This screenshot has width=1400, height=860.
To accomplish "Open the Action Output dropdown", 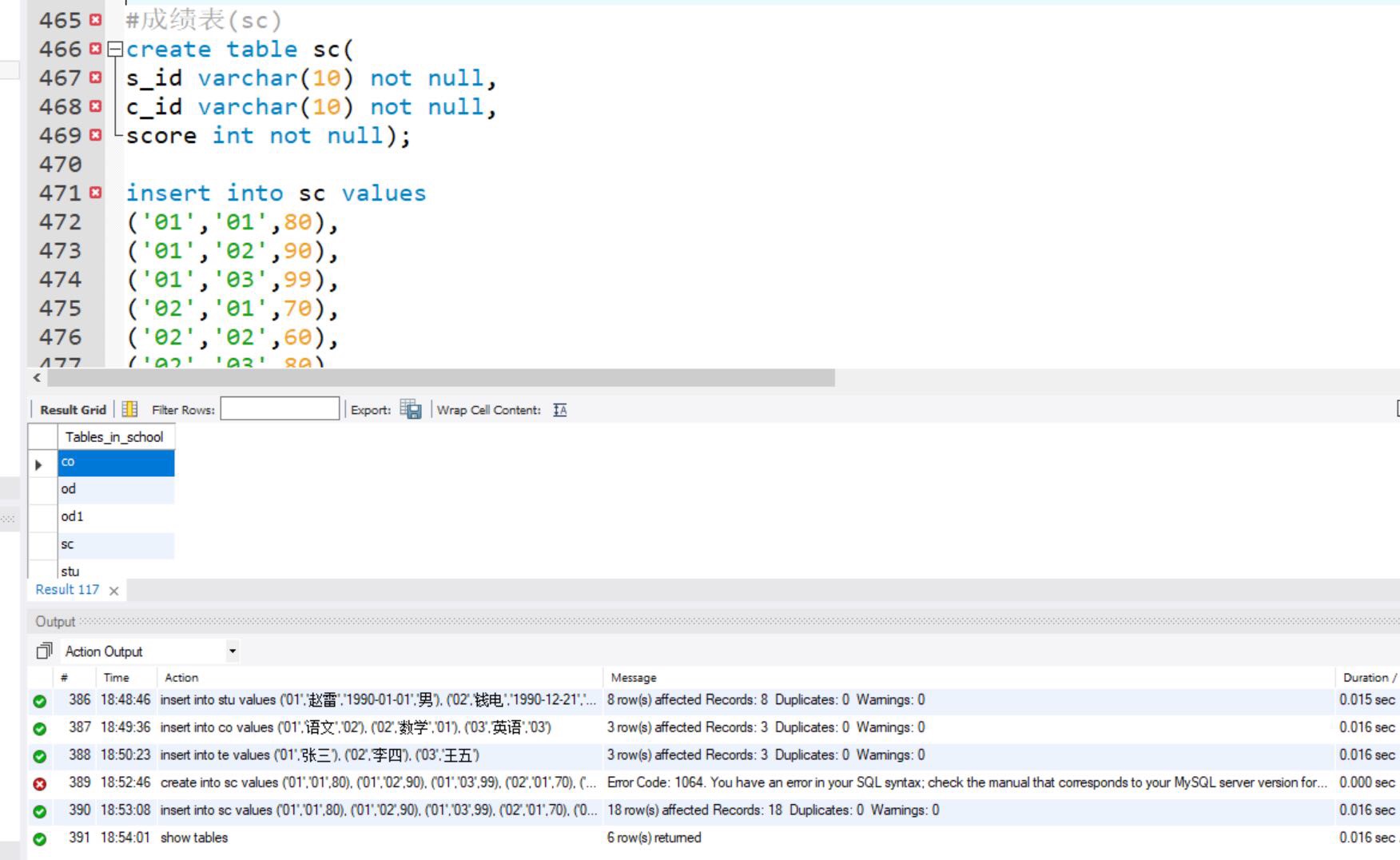I will (x=232, y=651).
